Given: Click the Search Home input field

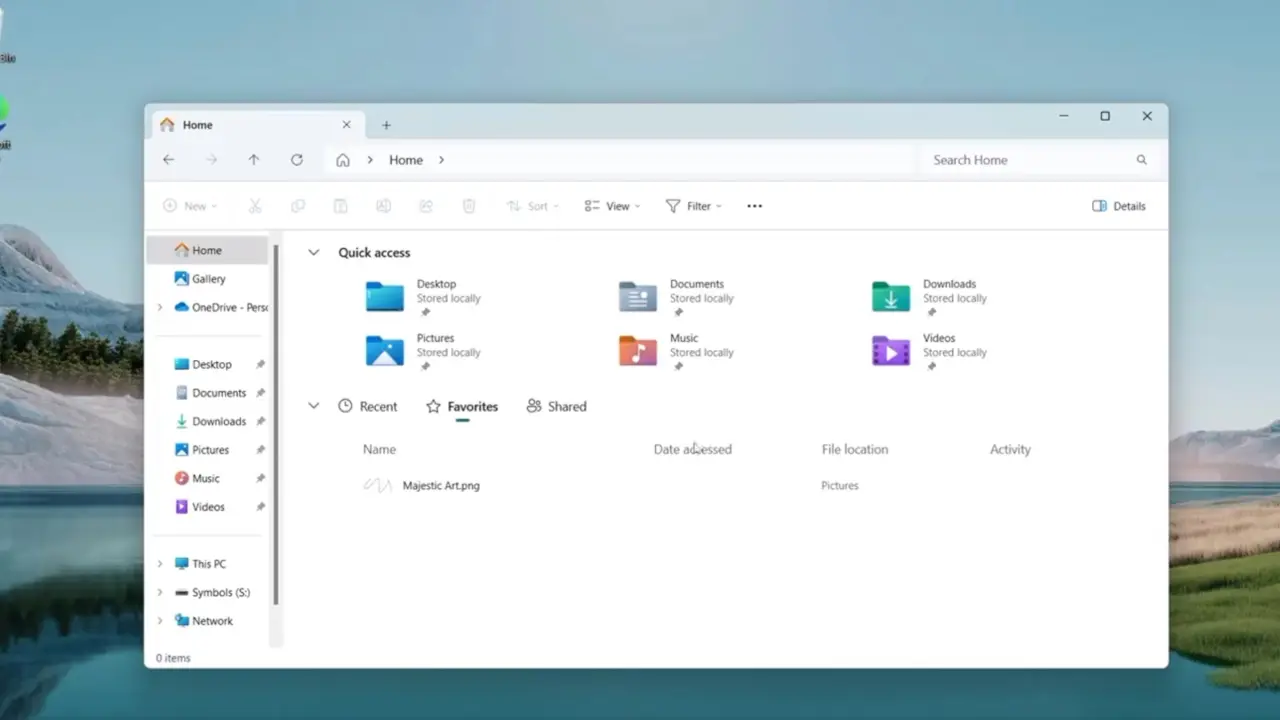Looking at the screenshot, I should [x=1030, y=160].
